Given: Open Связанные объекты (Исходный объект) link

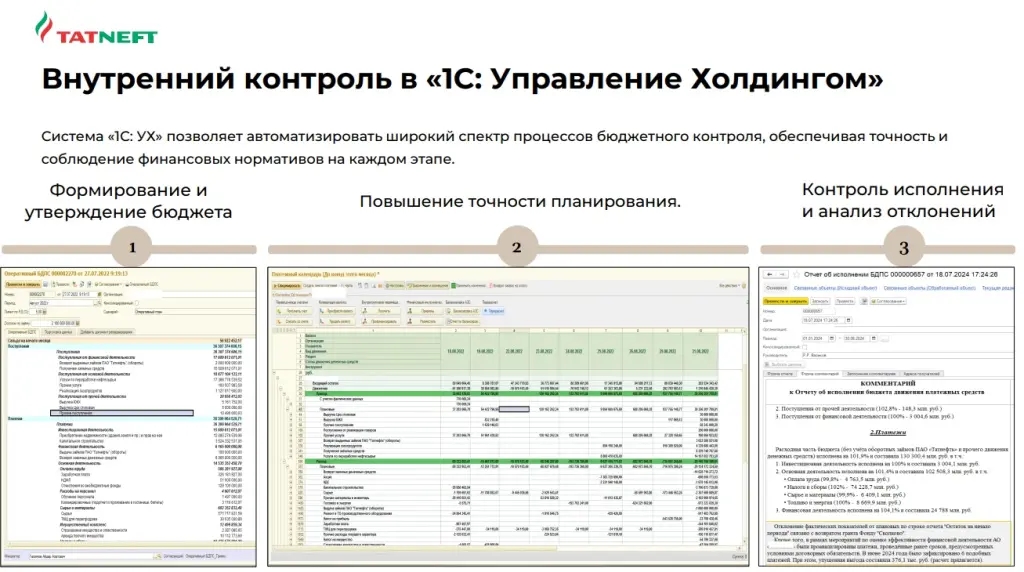Looking at the screenshot, I should pyautogui.click(x=835, y=288).
